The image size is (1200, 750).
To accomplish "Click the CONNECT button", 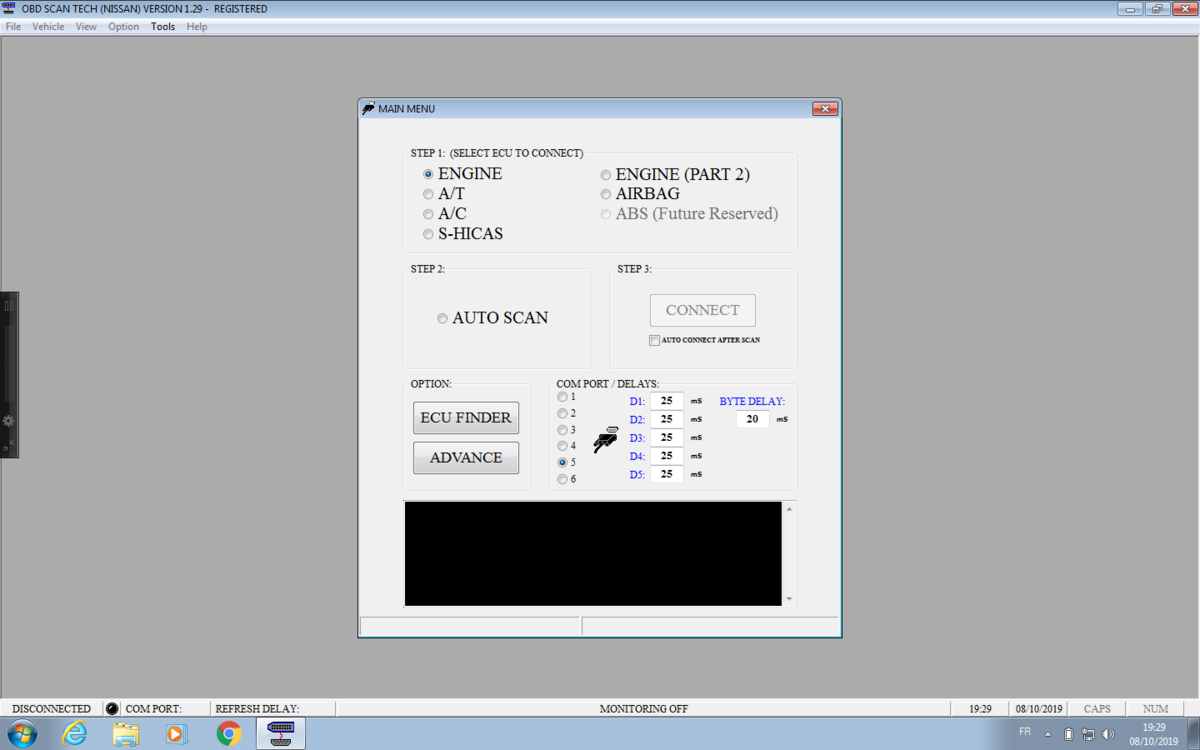I will 703,310.
